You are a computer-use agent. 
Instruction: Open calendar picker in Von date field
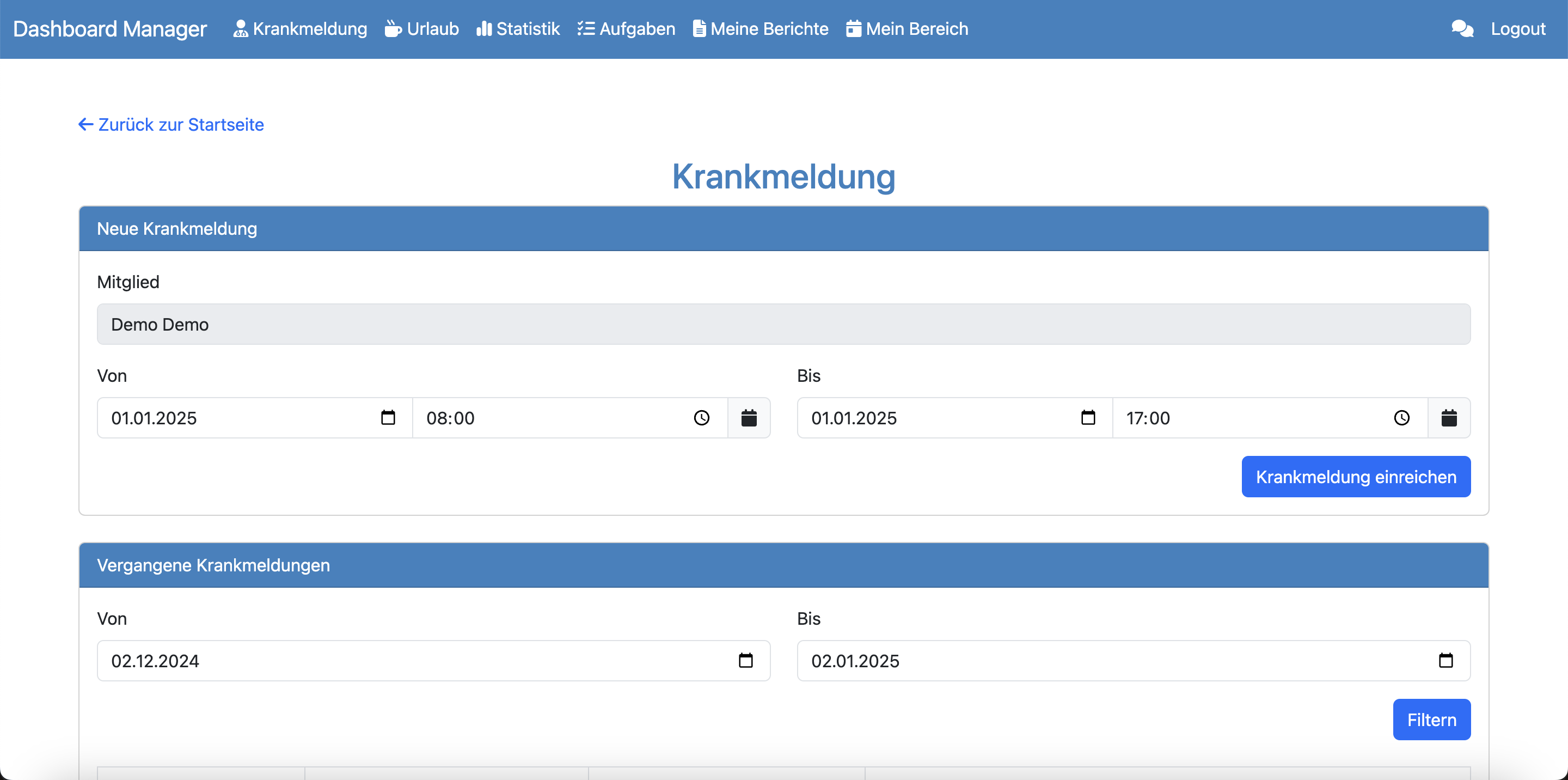pyautogui.click(x=388, y=418)
